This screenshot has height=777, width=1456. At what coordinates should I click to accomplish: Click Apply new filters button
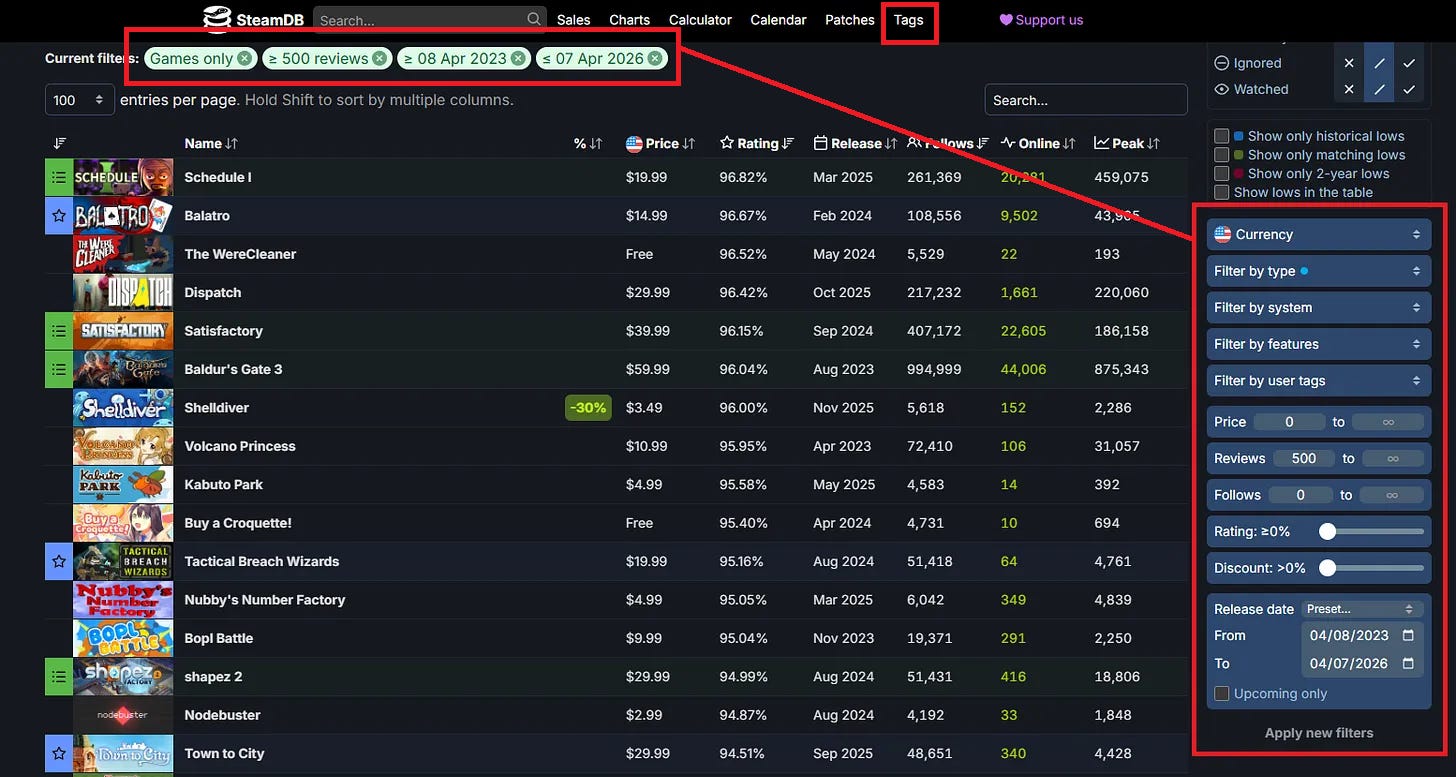coord(1319,733)
